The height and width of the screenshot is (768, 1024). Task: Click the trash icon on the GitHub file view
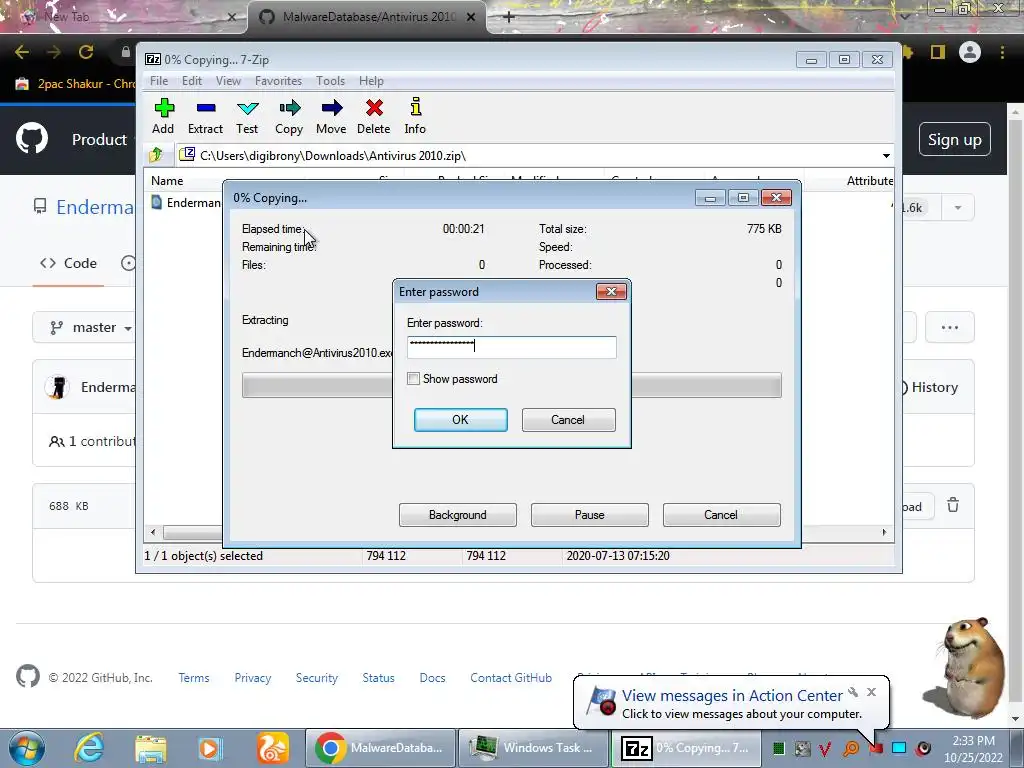(953, 505)
